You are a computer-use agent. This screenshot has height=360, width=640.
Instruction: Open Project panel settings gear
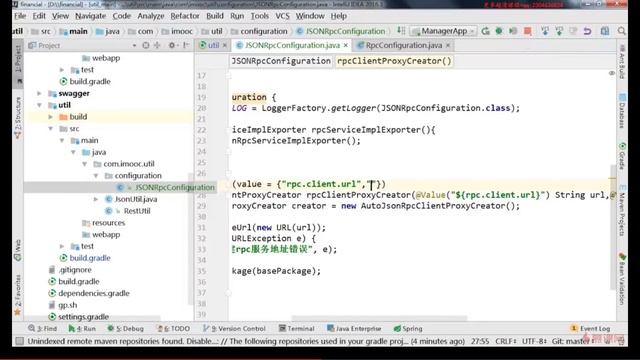tap(172, 45)
